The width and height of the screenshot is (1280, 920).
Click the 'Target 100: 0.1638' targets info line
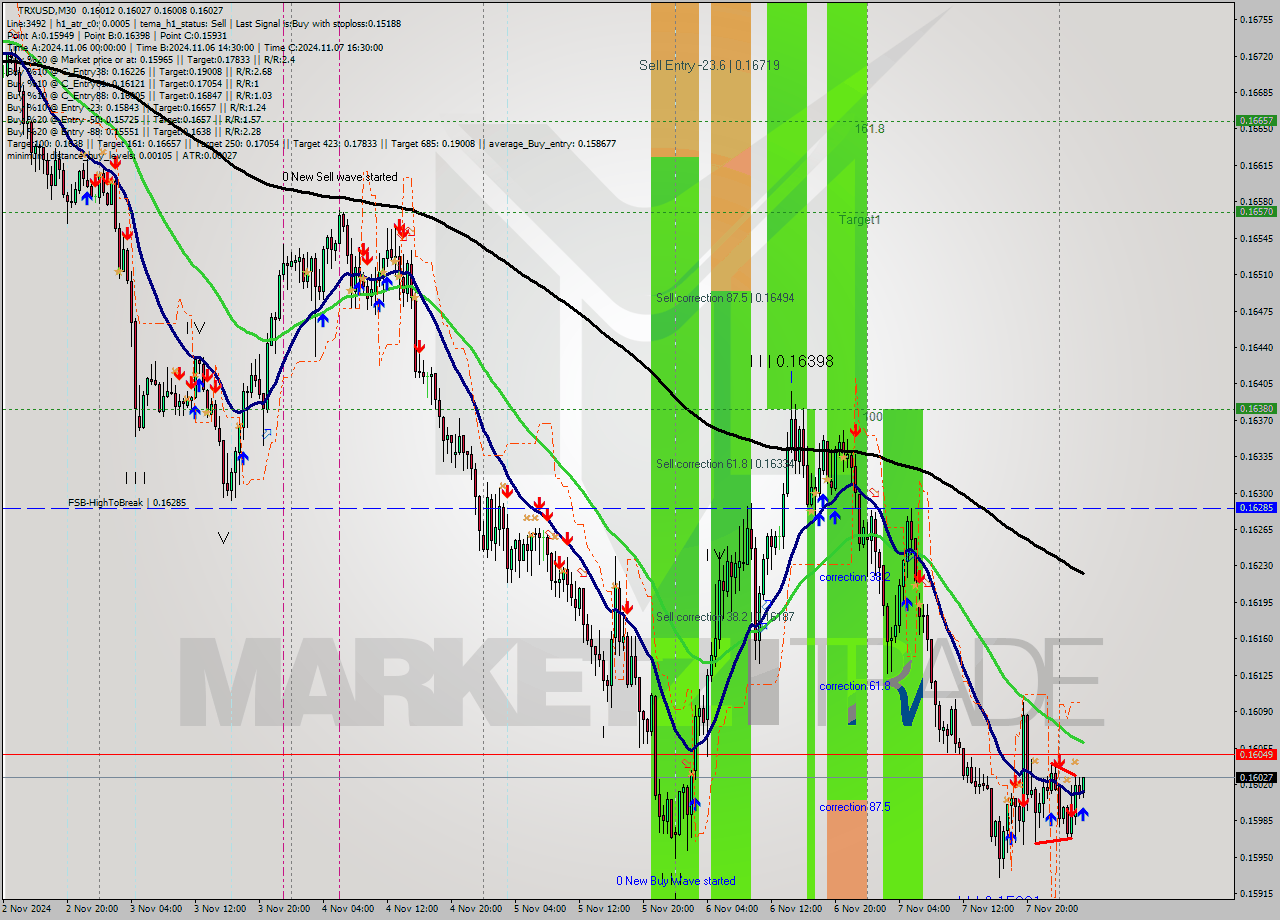point(311,143)
